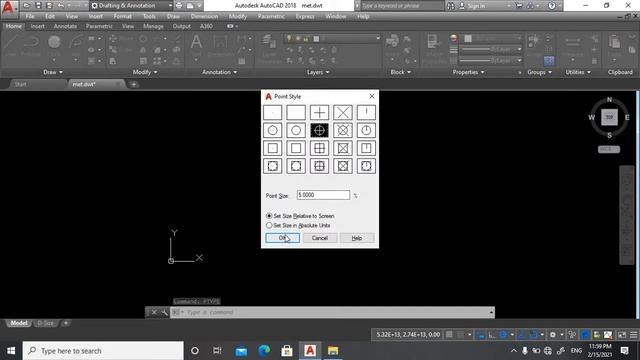Choose Set Size in Absolute Units
This screenshot has width=640, height=360.
[298, 225]
